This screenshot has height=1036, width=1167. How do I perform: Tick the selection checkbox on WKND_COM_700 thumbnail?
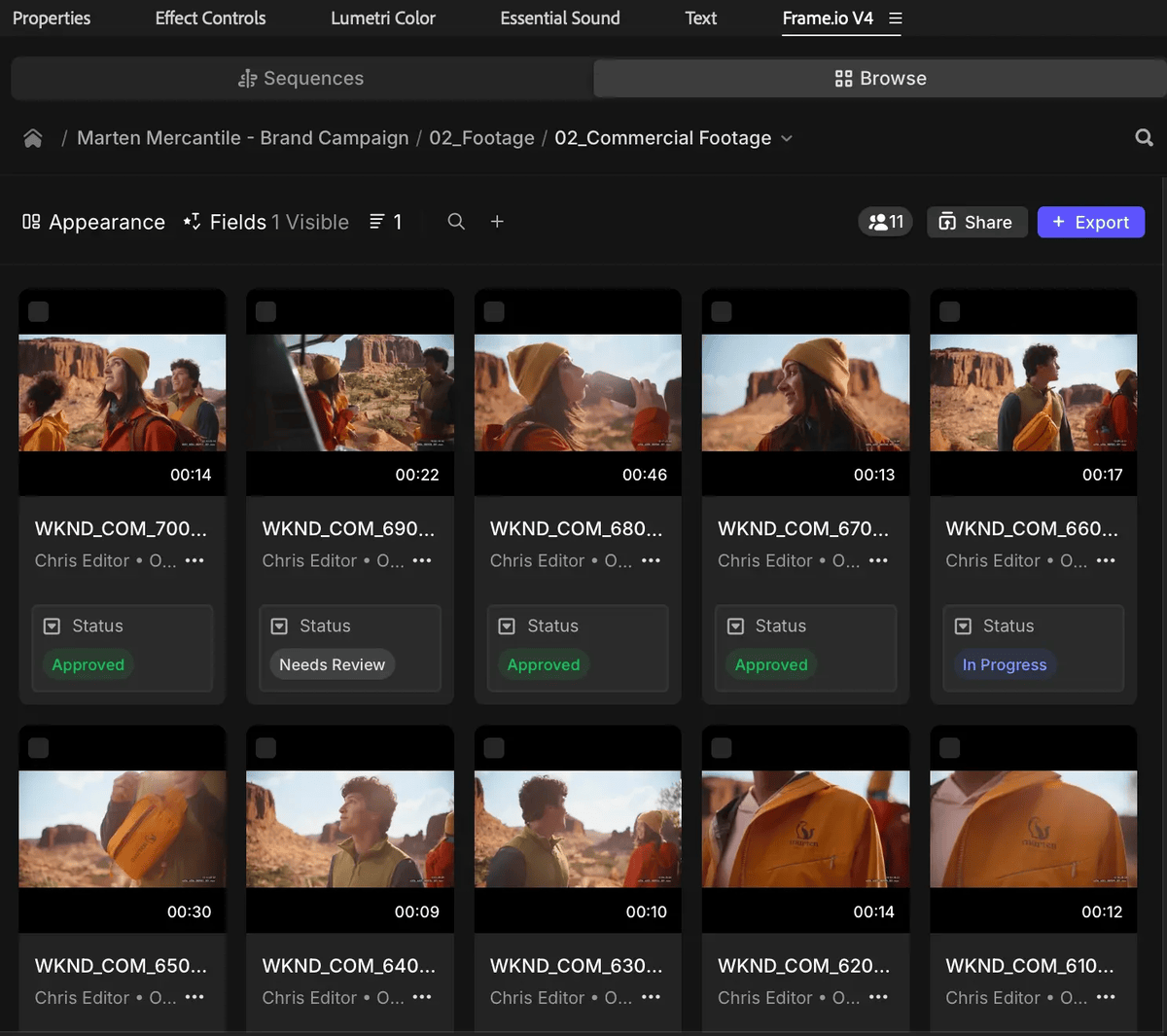(x=37, y=311)
